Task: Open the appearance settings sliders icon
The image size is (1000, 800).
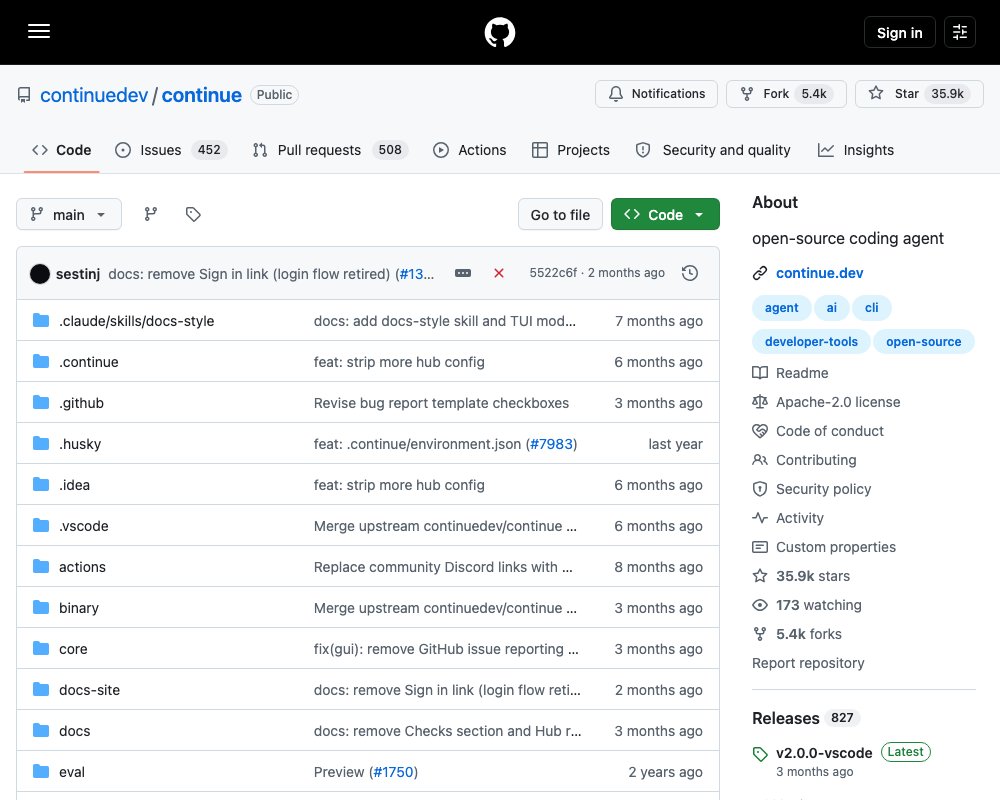Action: pyautogui.click(x=960, y=32)
